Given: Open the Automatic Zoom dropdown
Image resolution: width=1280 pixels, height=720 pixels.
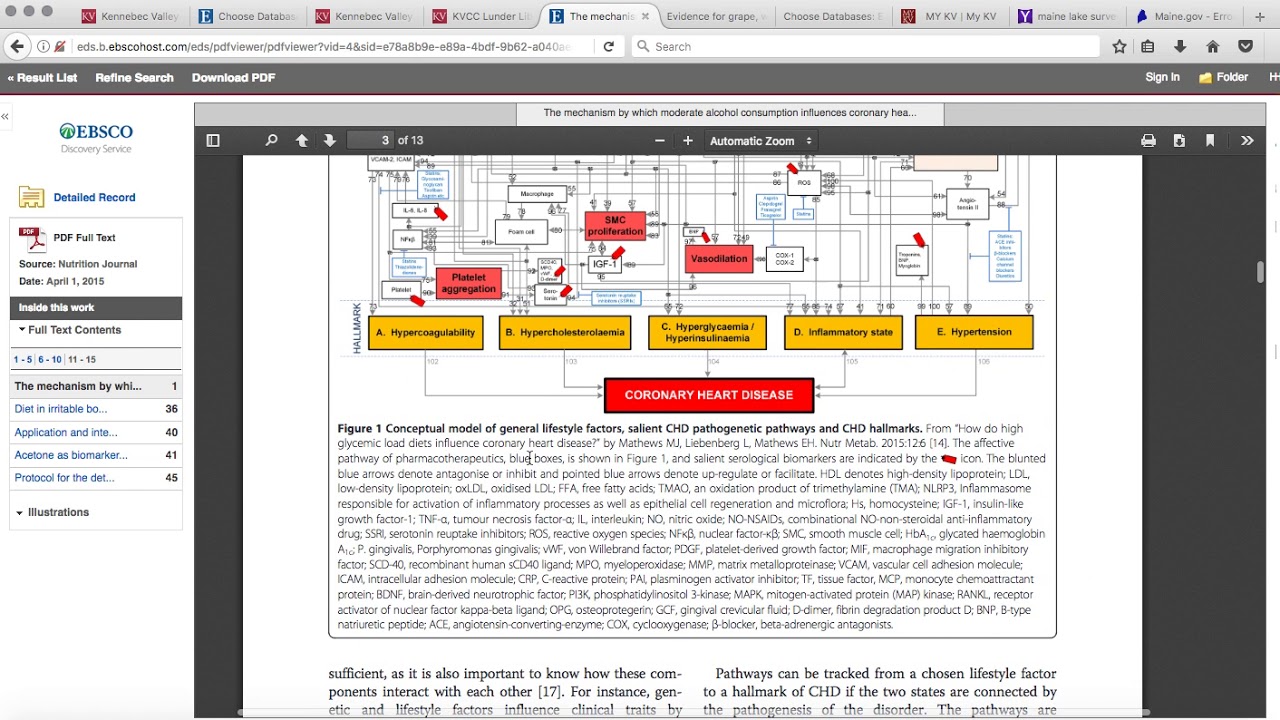Looking at the screenshot, I should click(761, 141).
